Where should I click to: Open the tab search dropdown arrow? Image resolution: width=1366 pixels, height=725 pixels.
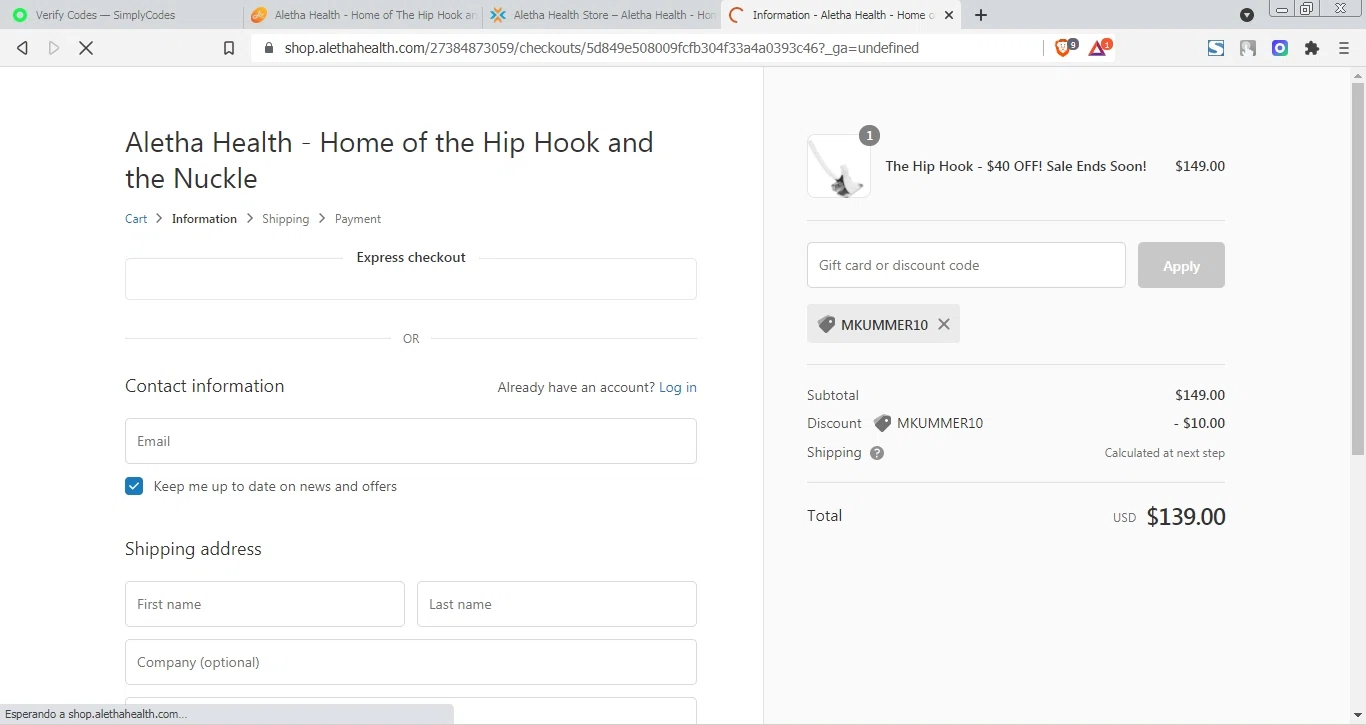click(1247, 15)
